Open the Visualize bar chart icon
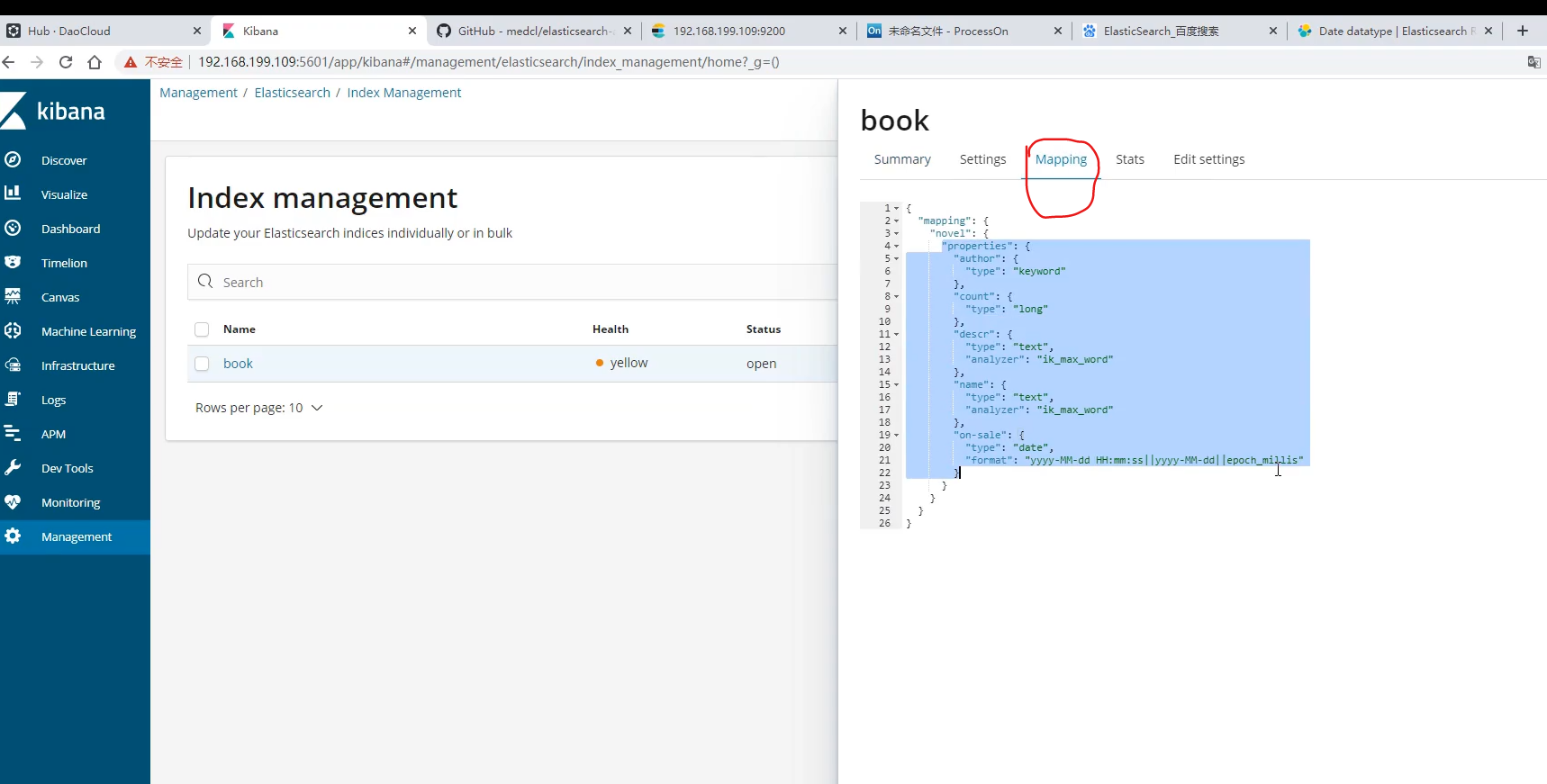 coord(13,194)
